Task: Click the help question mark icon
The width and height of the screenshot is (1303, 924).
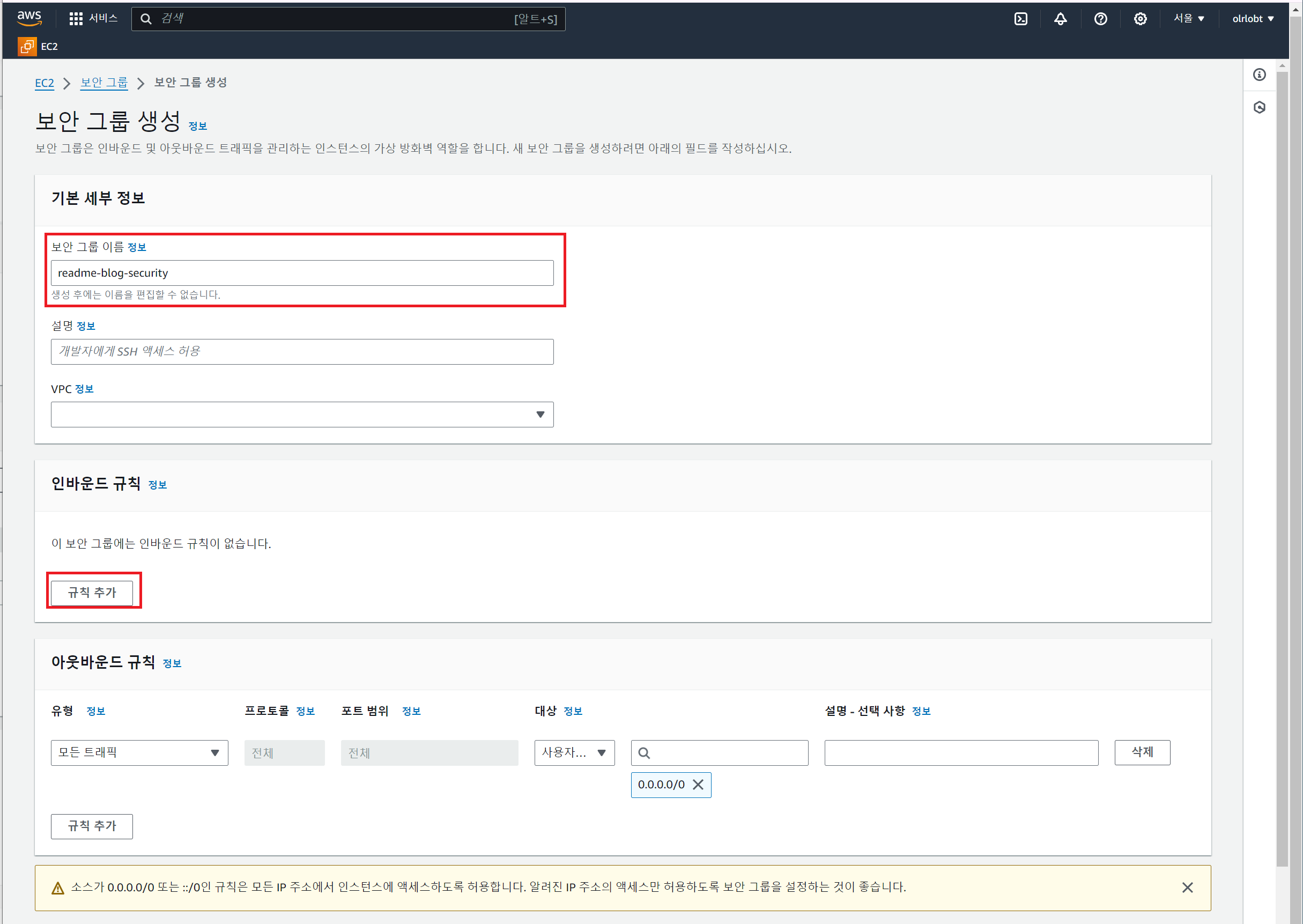Action: coord(1100,19)
